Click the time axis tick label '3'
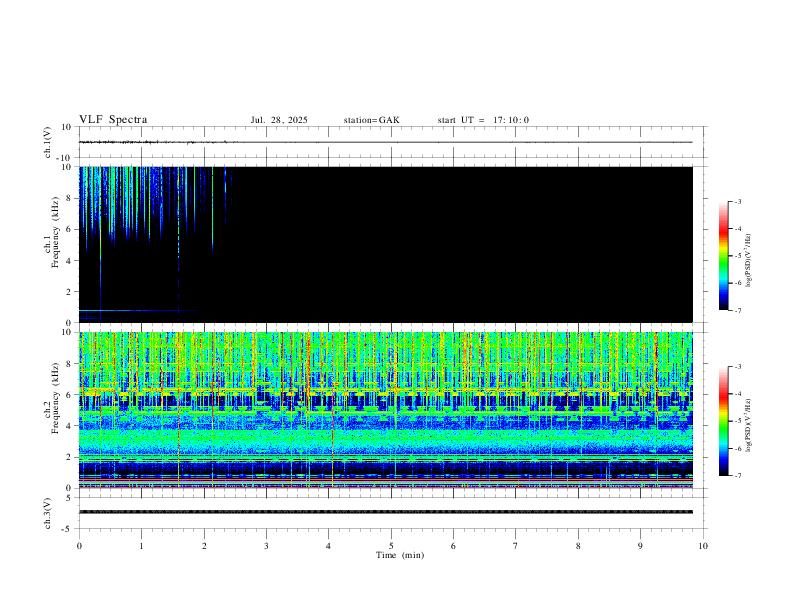 tap(266, 546)
